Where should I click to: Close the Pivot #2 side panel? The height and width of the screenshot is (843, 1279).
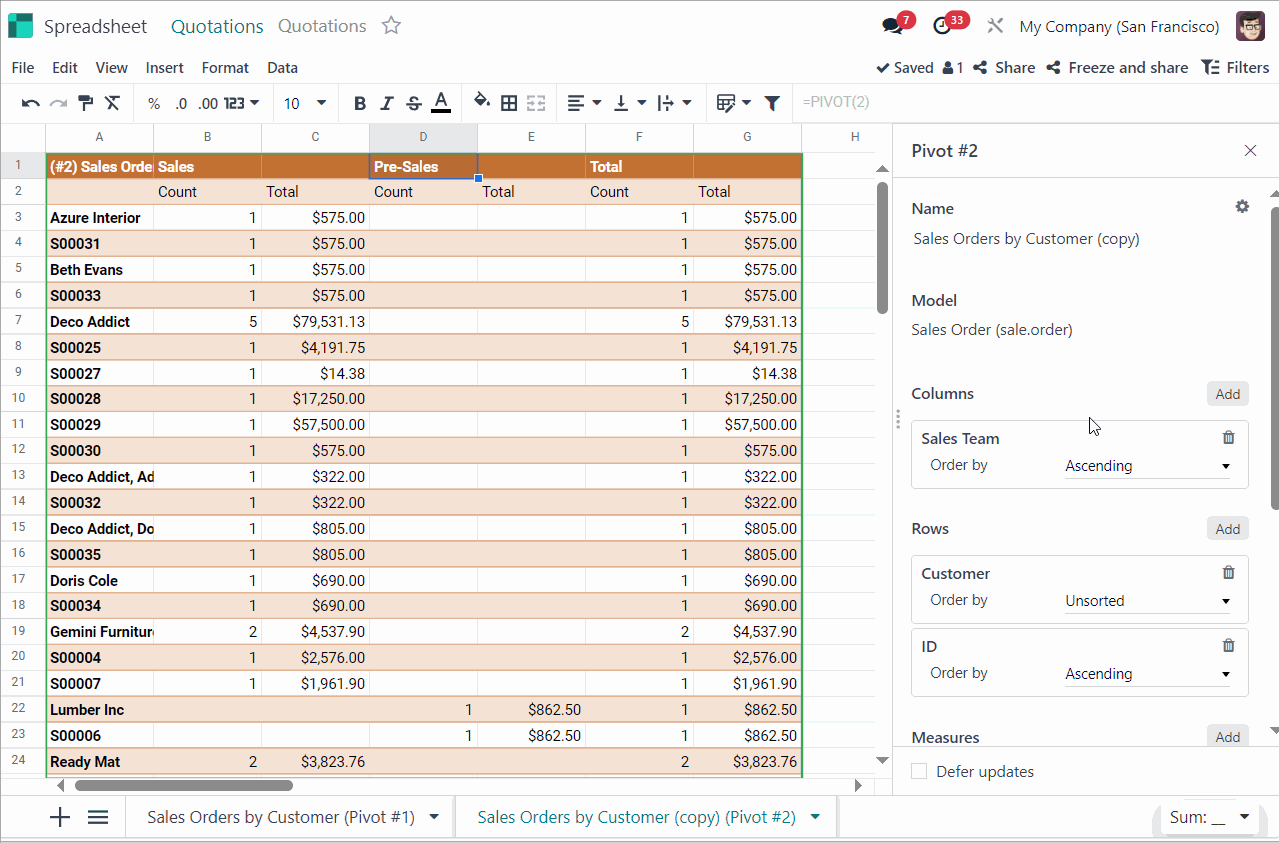tap(1250, 151)
